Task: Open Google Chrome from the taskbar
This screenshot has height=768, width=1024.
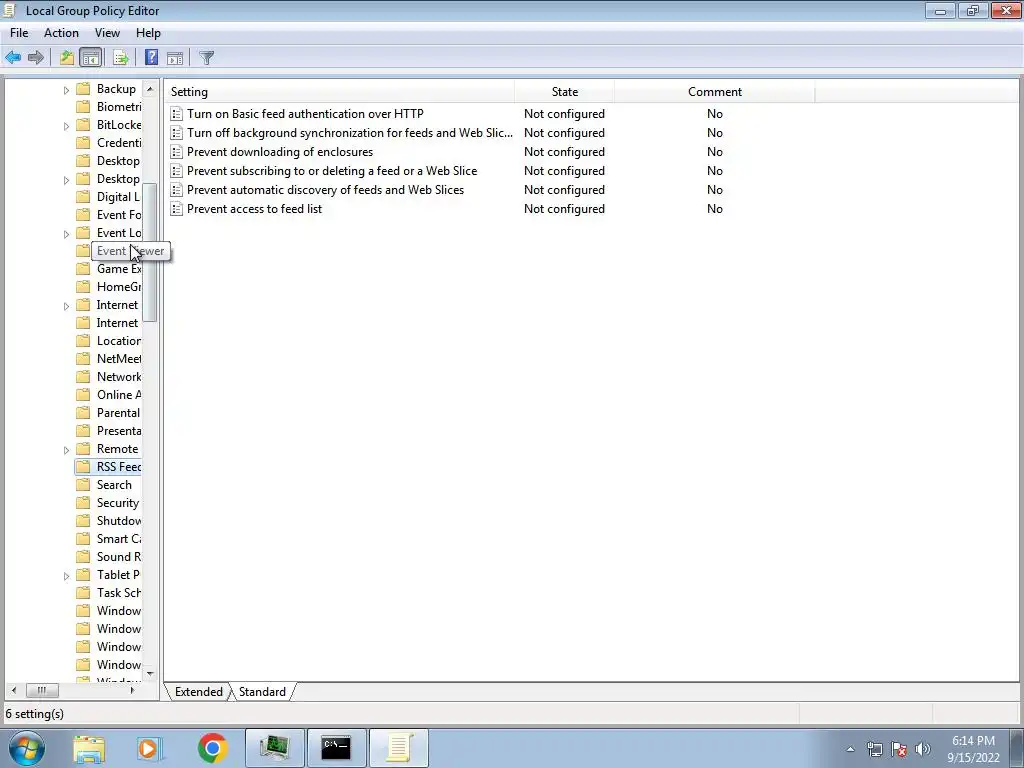Action: tap(212, 748)
